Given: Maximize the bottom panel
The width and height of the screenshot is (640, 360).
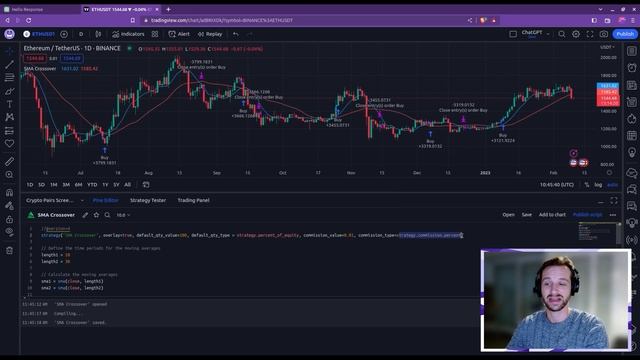Looking at the screenshot, I should click(614, 200).
